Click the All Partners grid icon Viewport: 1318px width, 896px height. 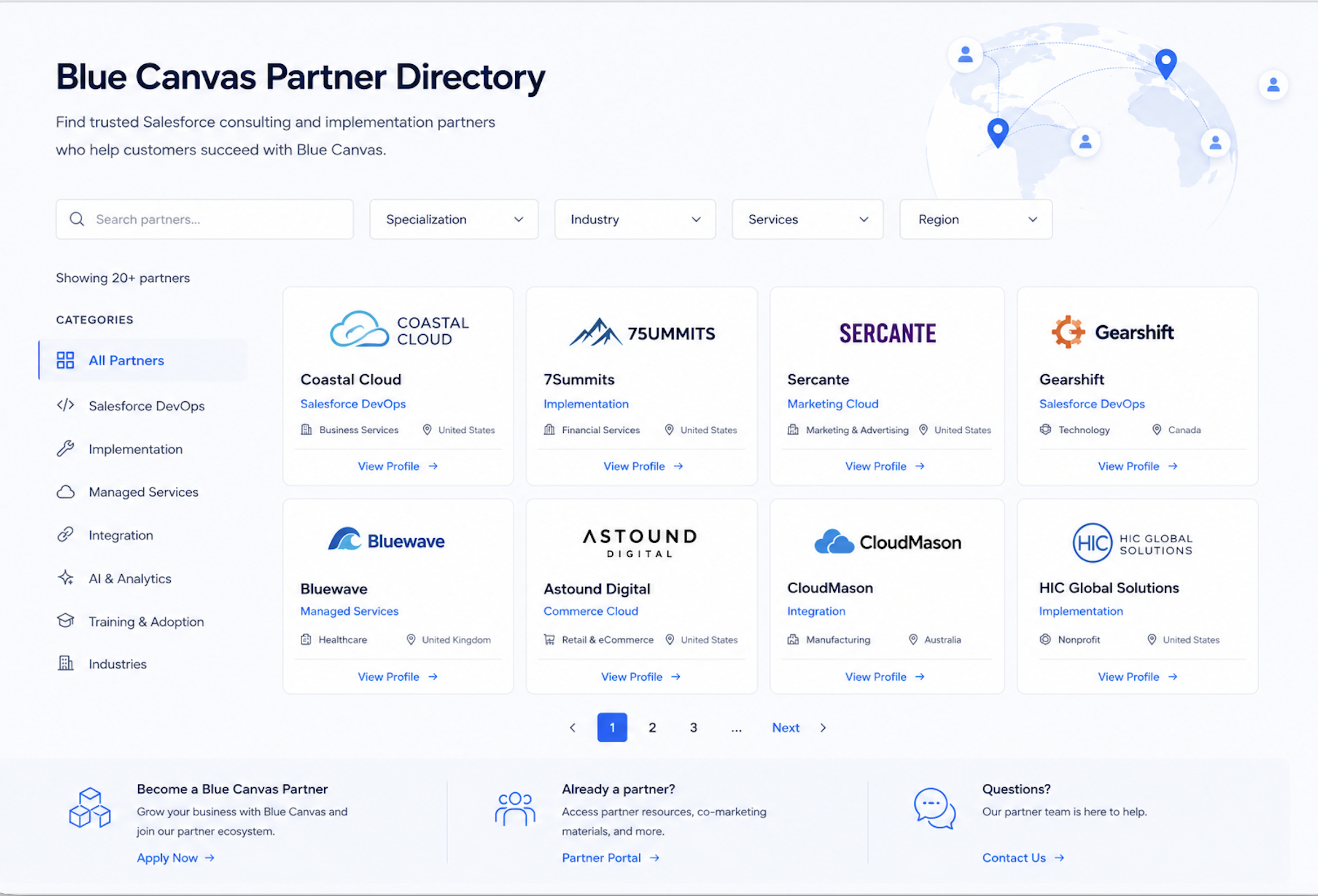tap(65, 360)
